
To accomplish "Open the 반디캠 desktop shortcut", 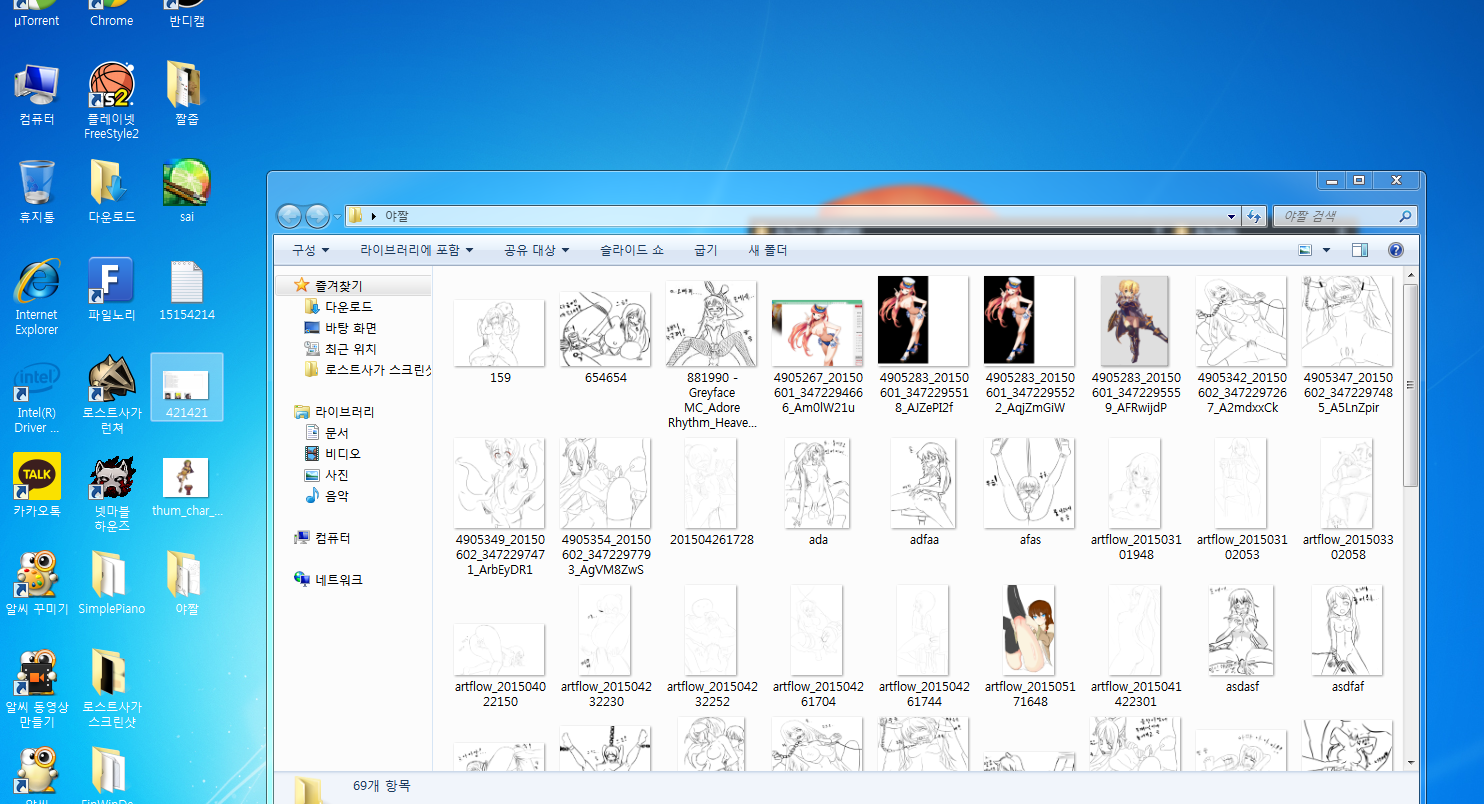I will point(186,14).
